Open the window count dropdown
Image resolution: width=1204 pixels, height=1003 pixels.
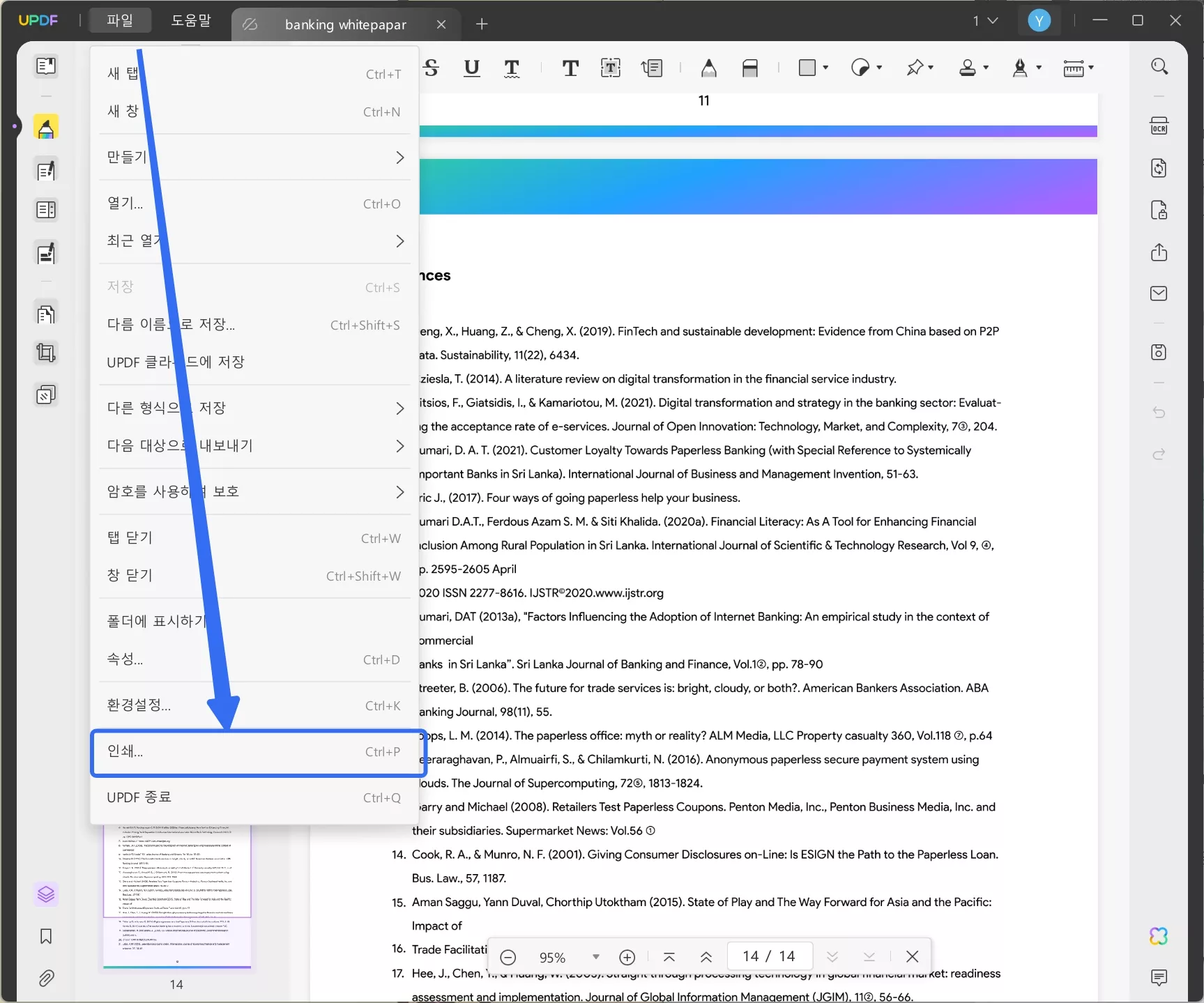point(986,21)
